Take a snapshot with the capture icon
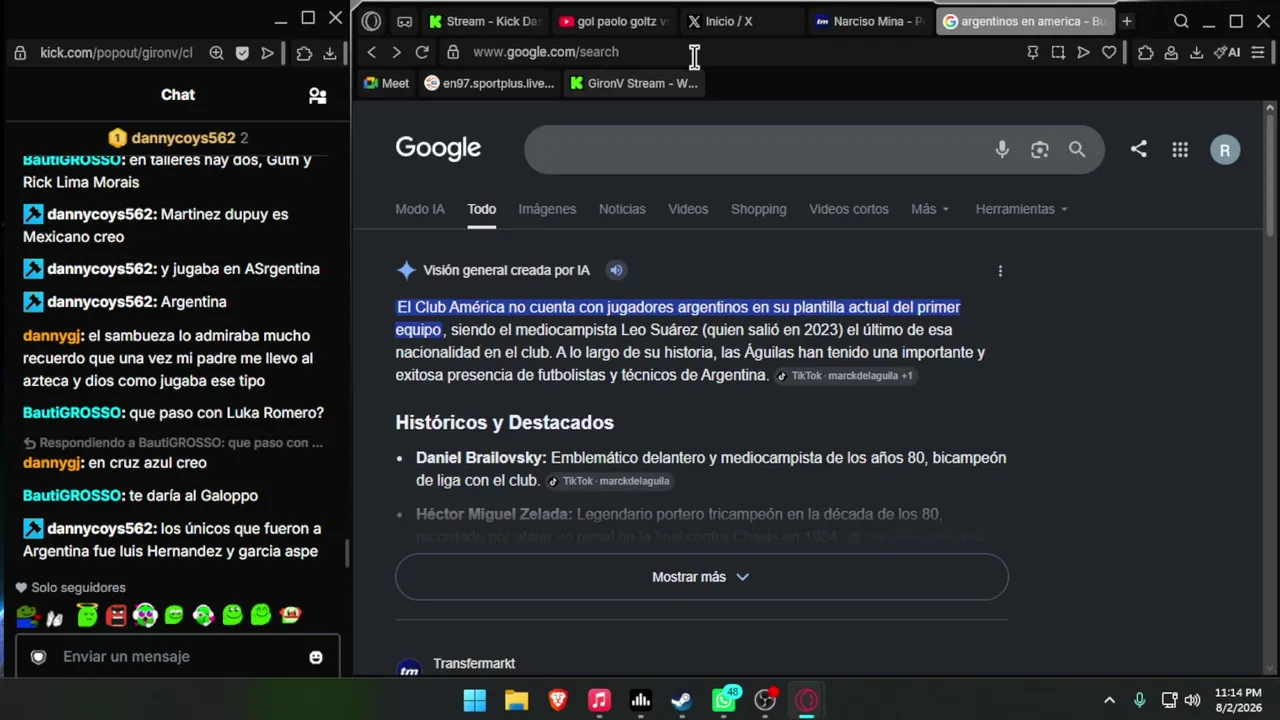The image size is (1280, 720). [1058, 52]
